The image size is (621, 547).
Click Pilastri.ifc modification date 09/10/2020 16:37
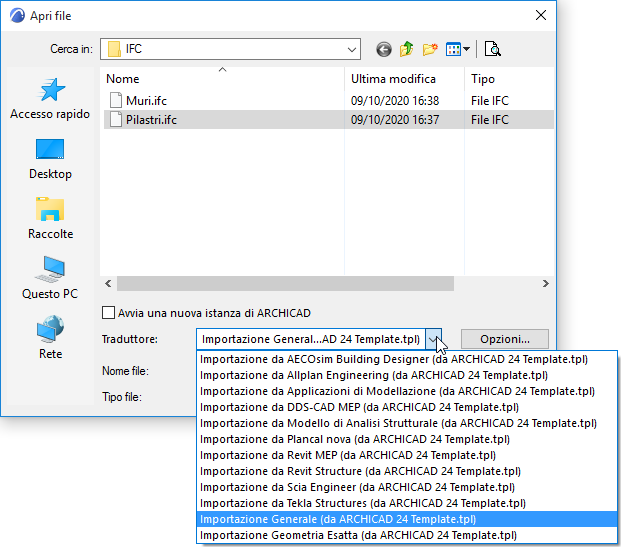(x=395, y=120)
